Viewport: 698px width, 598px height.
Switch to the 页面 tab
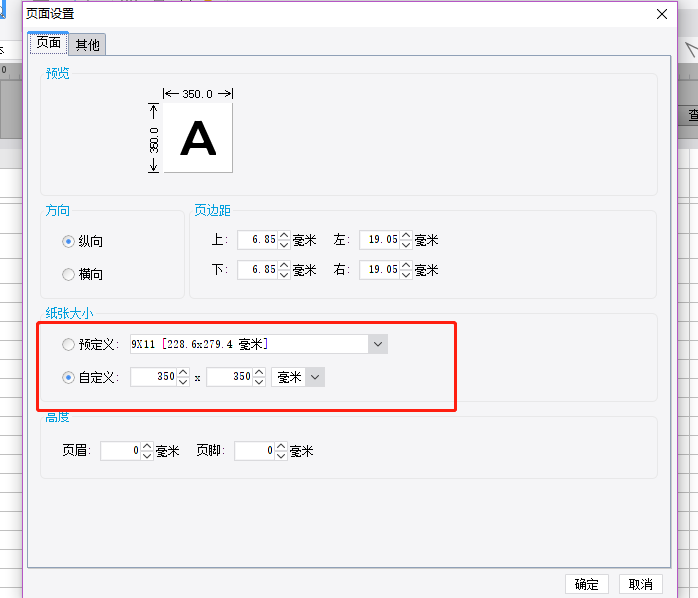48,43
